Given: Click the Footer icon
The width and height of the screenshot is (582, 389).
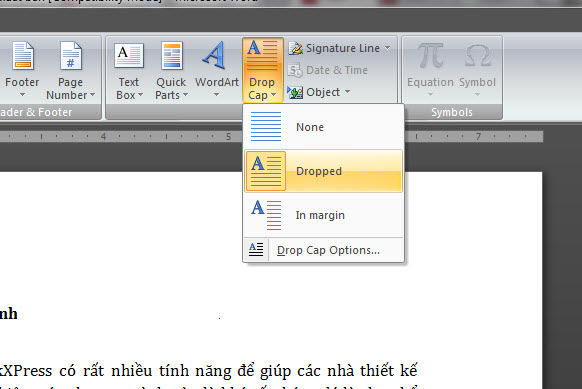Looking at the screenshot, I should point(23,56).
